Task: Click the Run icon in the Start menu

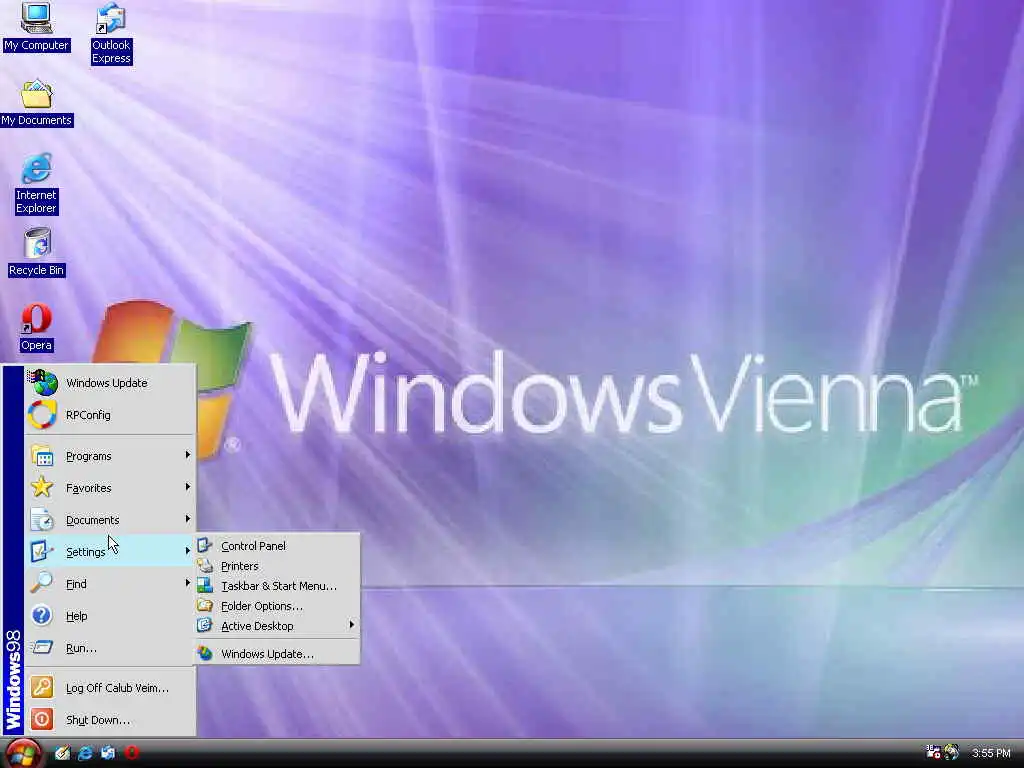Action: [x=42, y=647]
